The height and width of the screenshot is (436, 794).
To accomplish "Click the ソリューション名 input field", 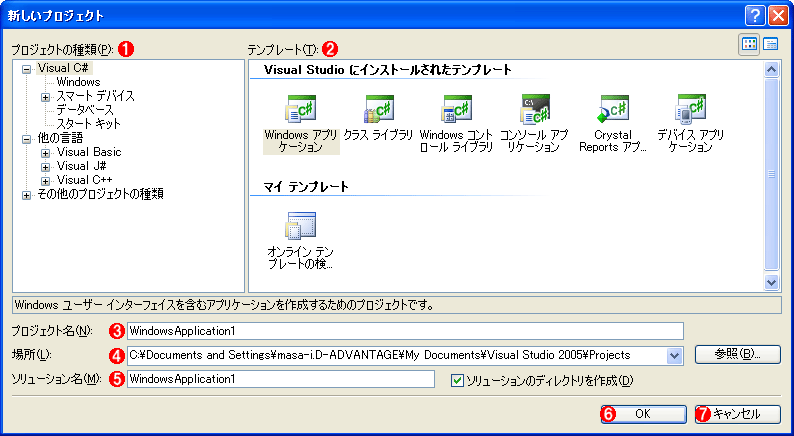I will (x=281, y=379).
